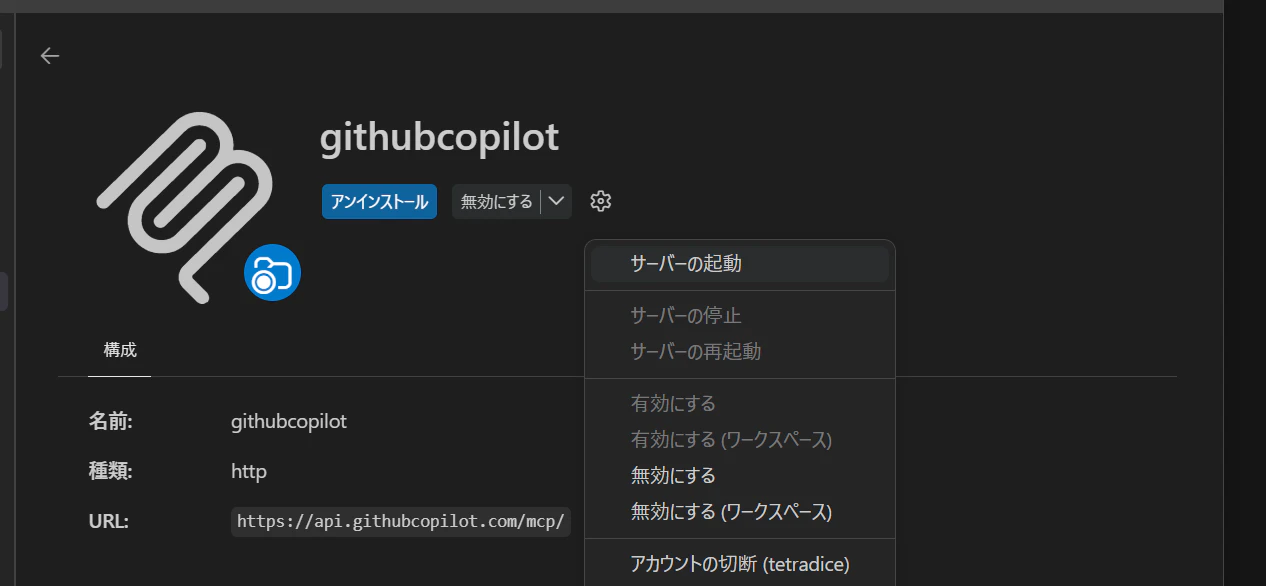Select アカウントの切断 (tetradice) menu entry
Screen dimensions: 1266x586
(739, 564)
